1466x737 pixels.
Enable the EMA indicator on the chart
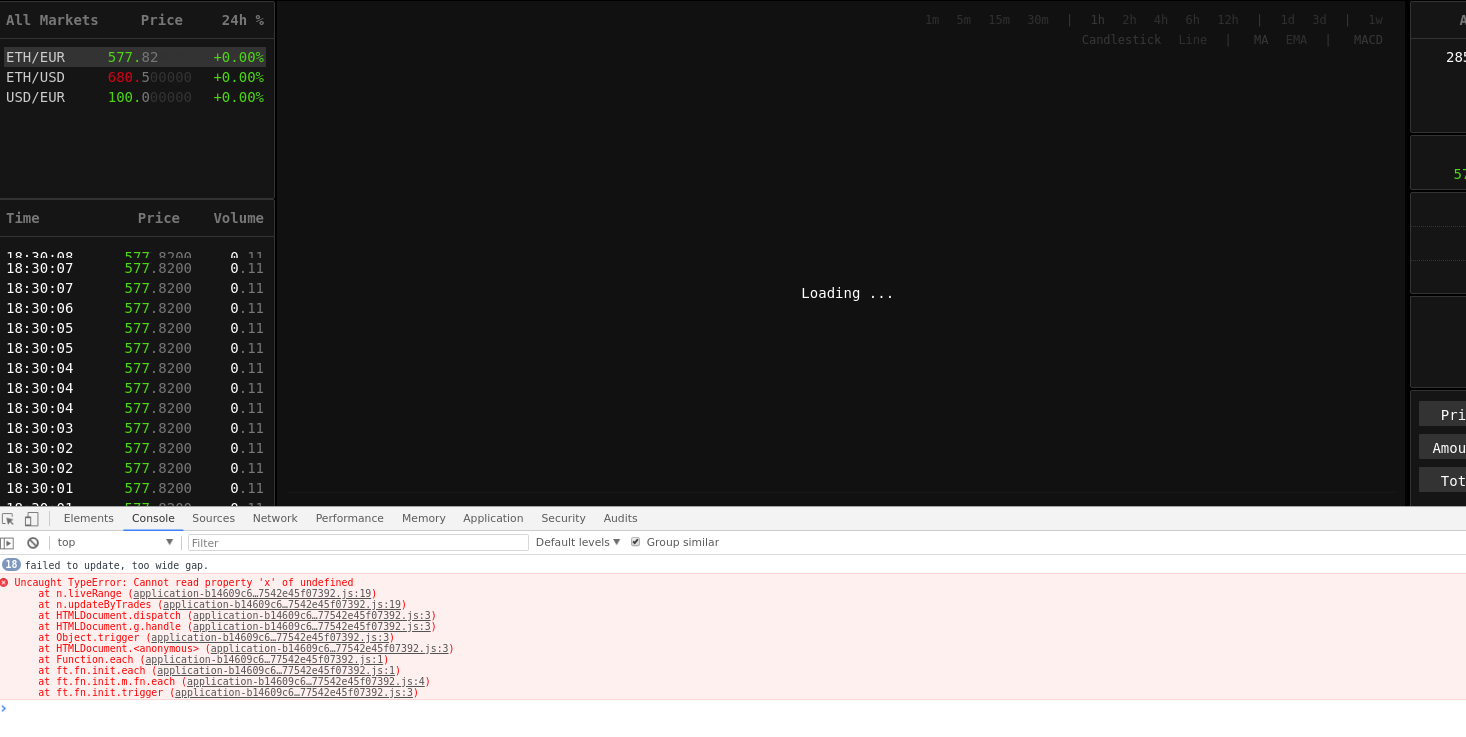[x=1296, y=39]
